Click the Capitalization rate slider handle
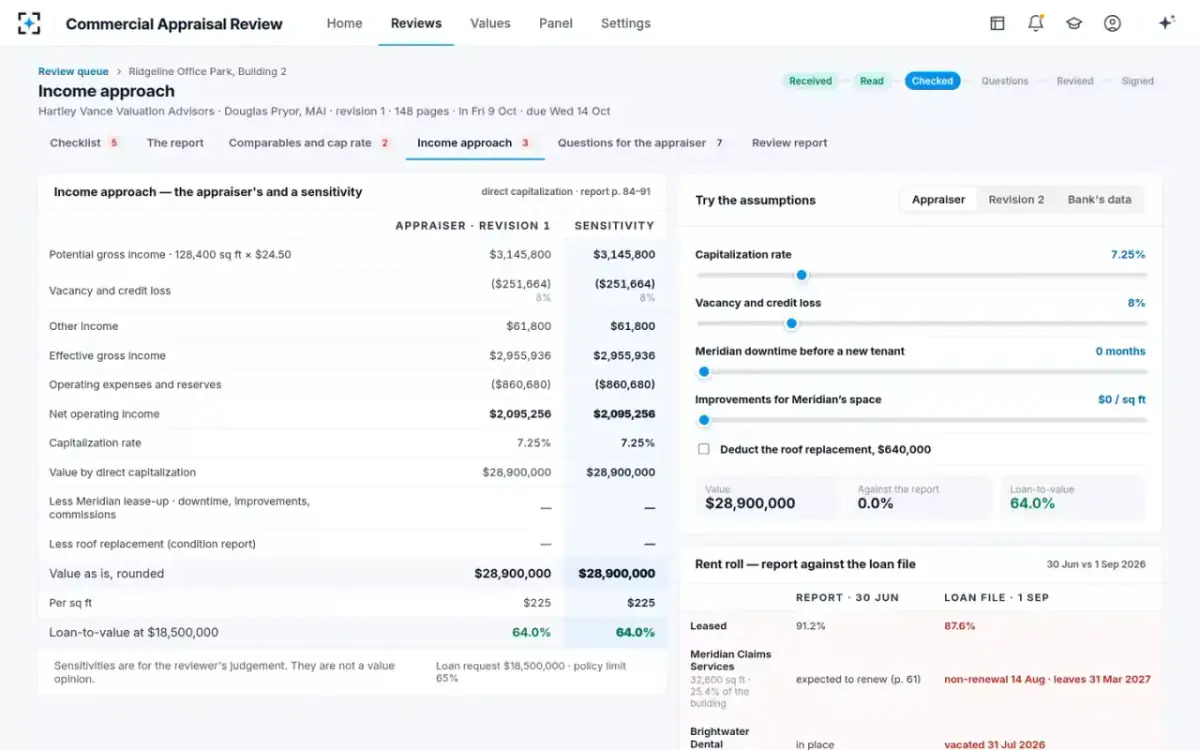Viewport: 1200px width, 750px height. [x=801, y=275]
